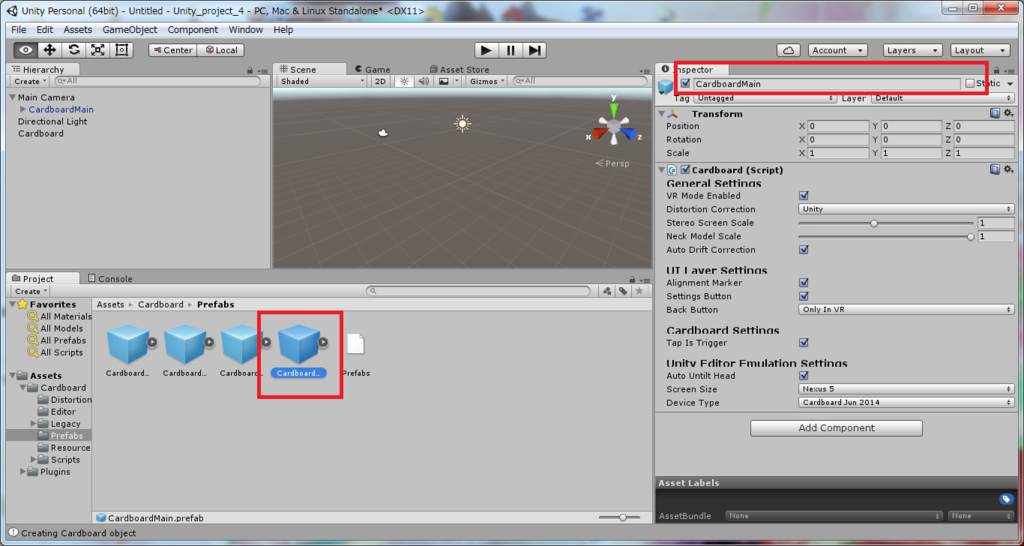Collapse the Transform component

pyautogui.click(x=662, y=114)
